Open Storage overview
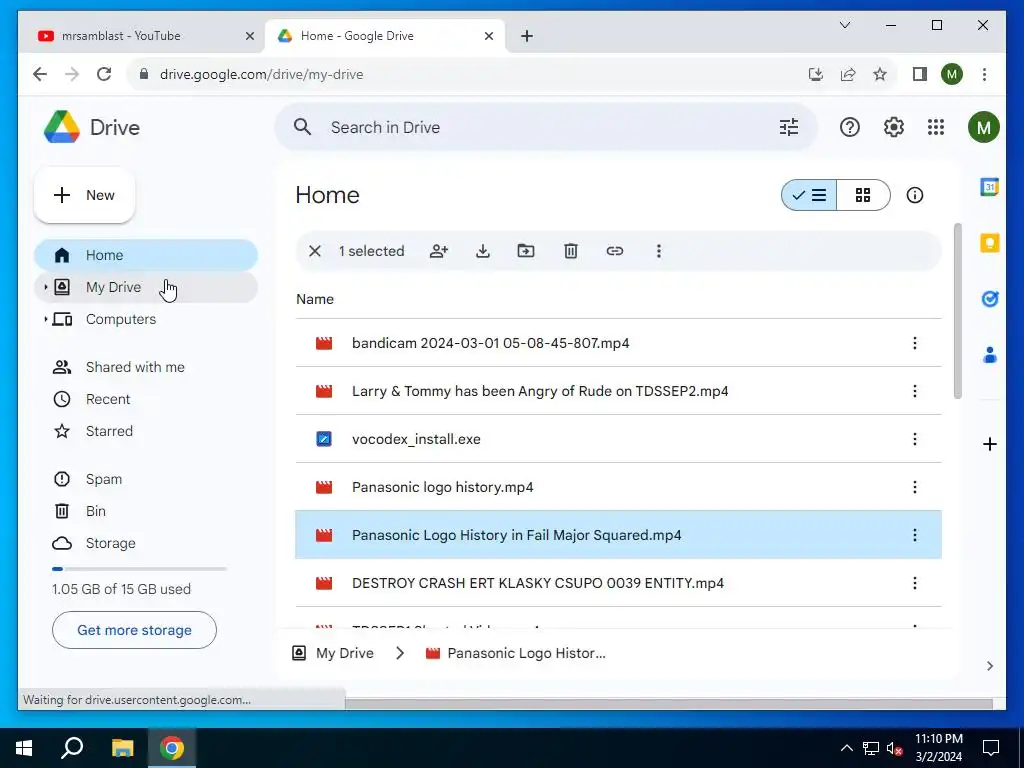The image size is (1024, 768). point(146,543)
